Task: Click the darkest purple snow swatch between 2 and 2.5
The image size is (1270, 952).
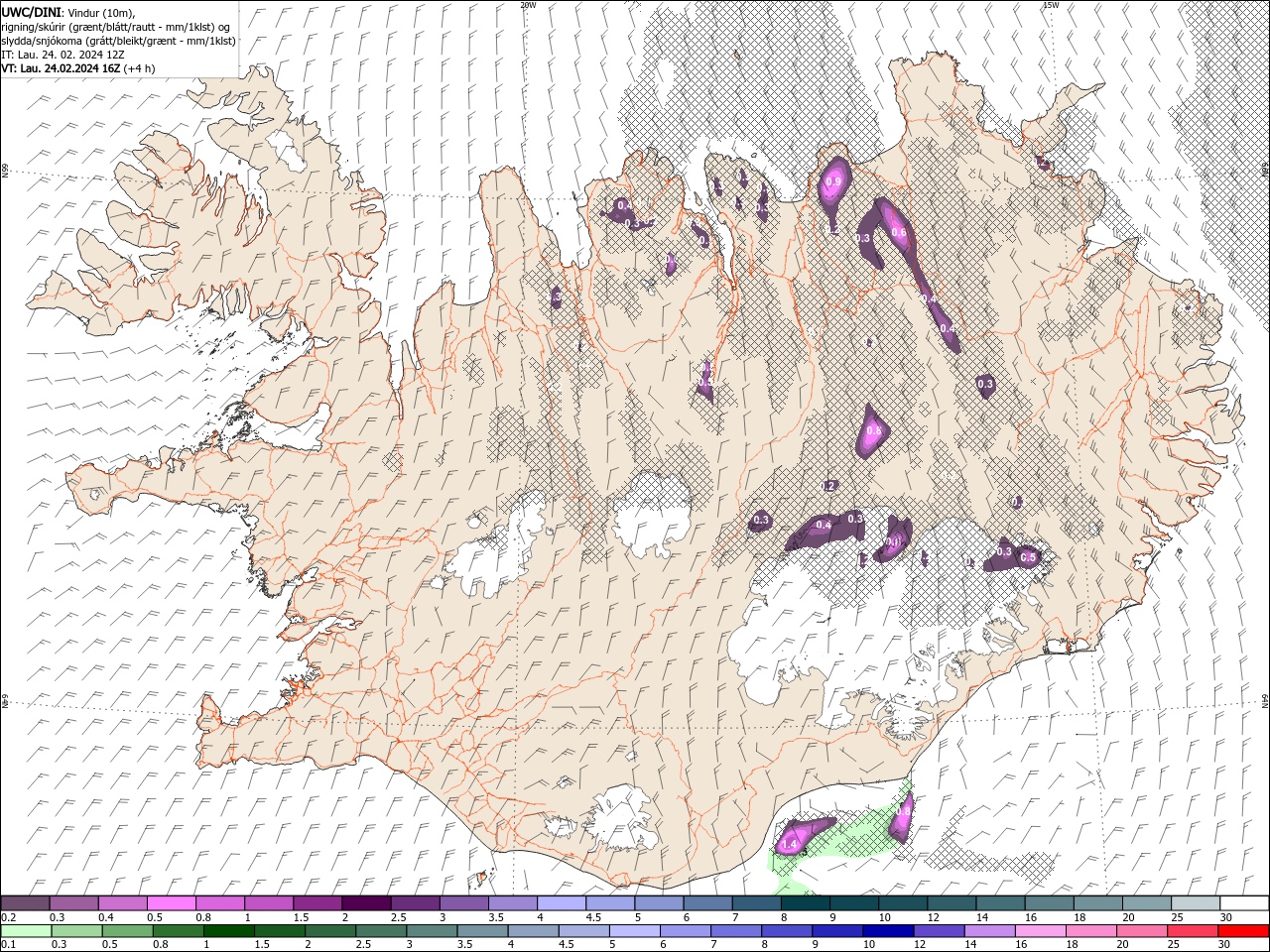Action: point(366,903)
